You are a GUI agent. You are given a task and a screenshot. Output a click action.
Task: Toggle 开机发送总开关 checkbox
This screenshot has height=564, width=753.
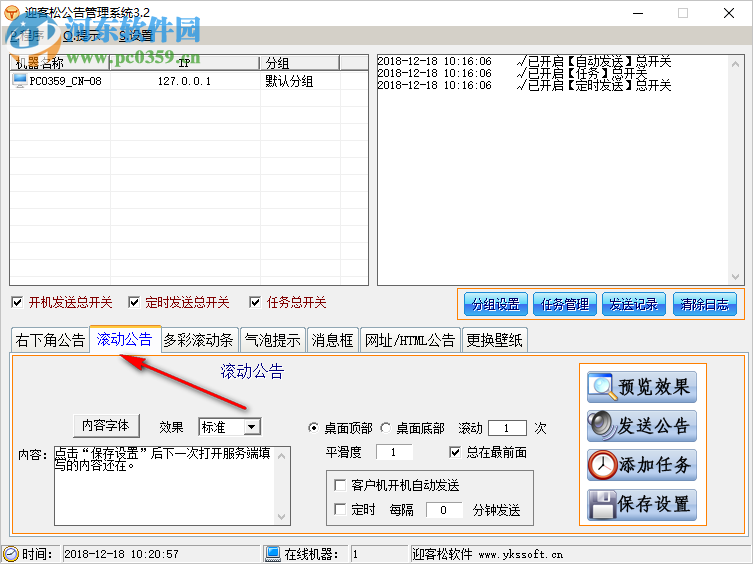click(17, 302)
